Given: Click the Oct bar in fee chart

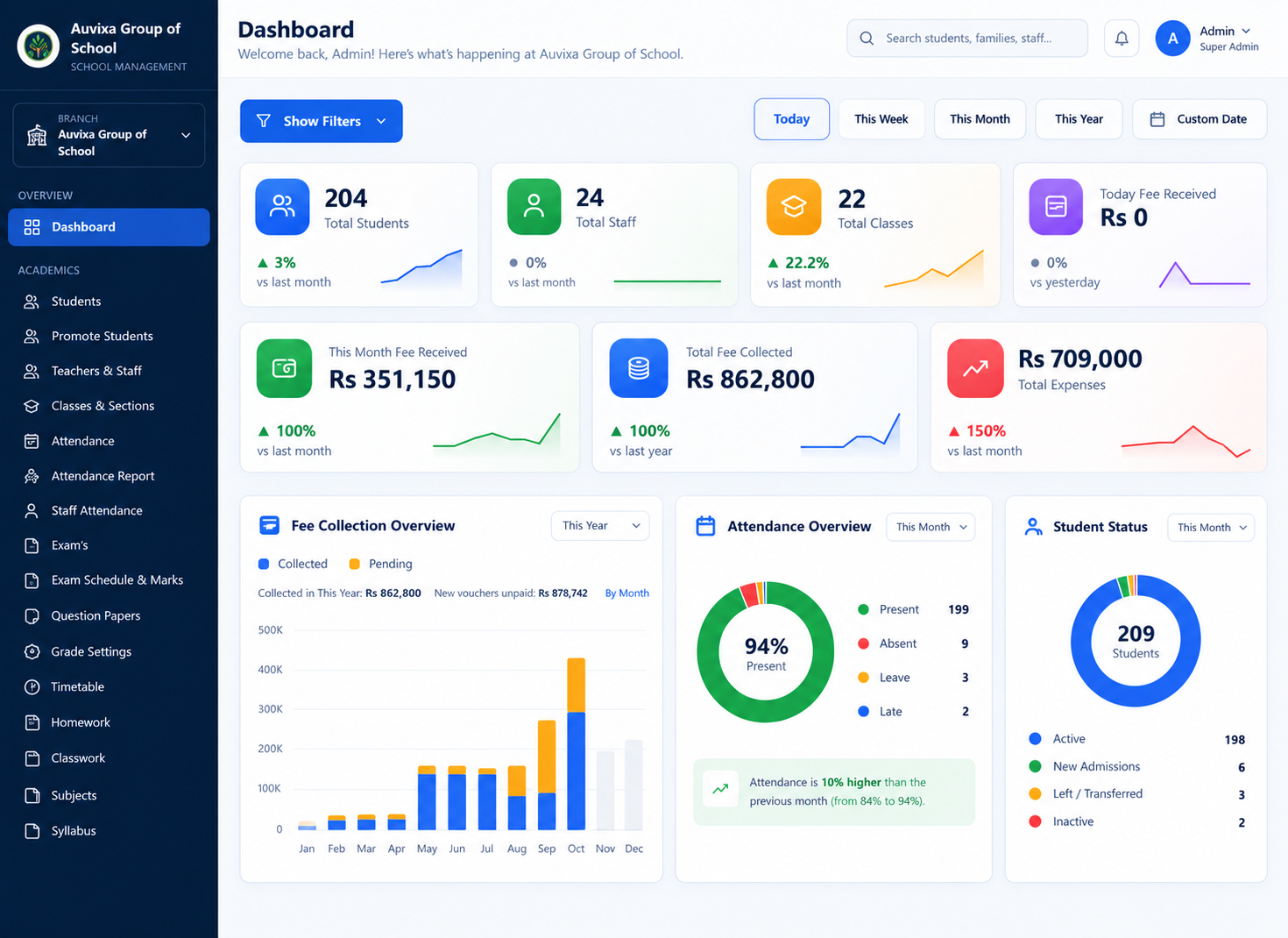Looking at the screenshot, I should tap(576, 743).
